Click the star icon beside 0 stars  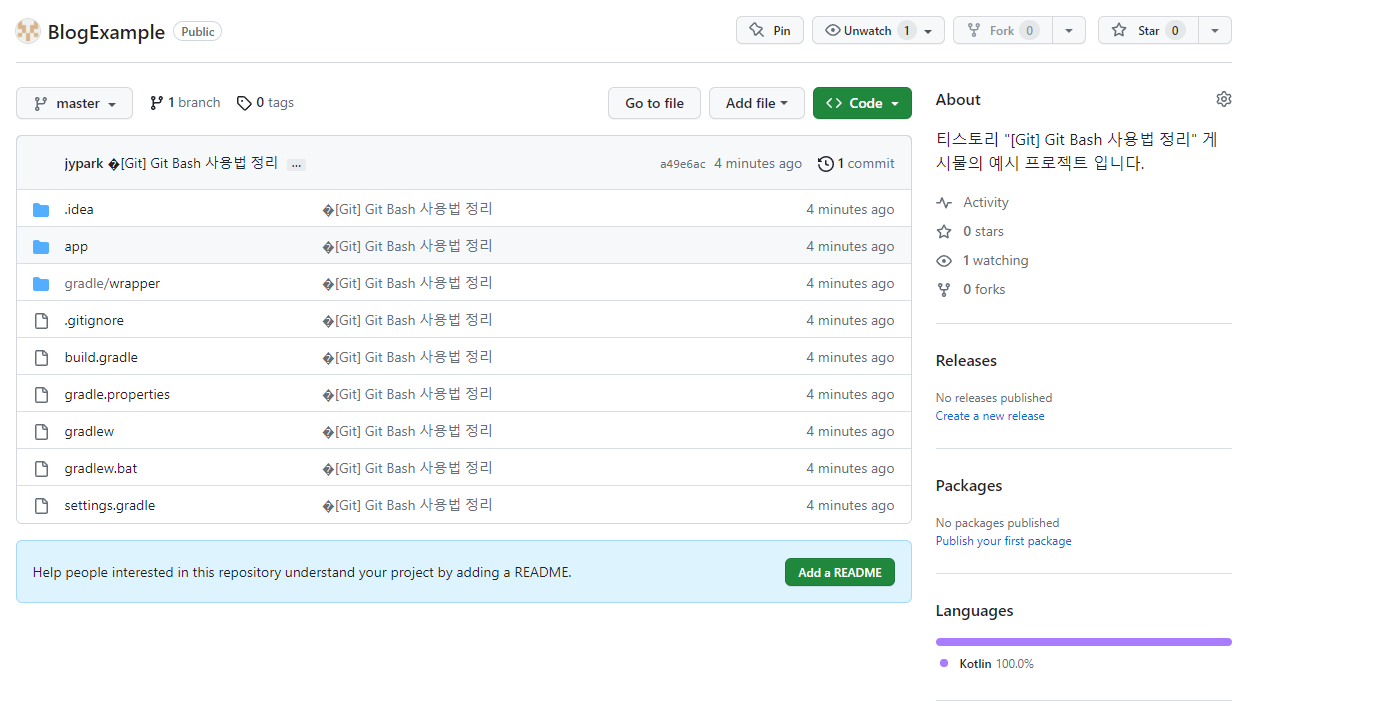(x=944, y=232)
